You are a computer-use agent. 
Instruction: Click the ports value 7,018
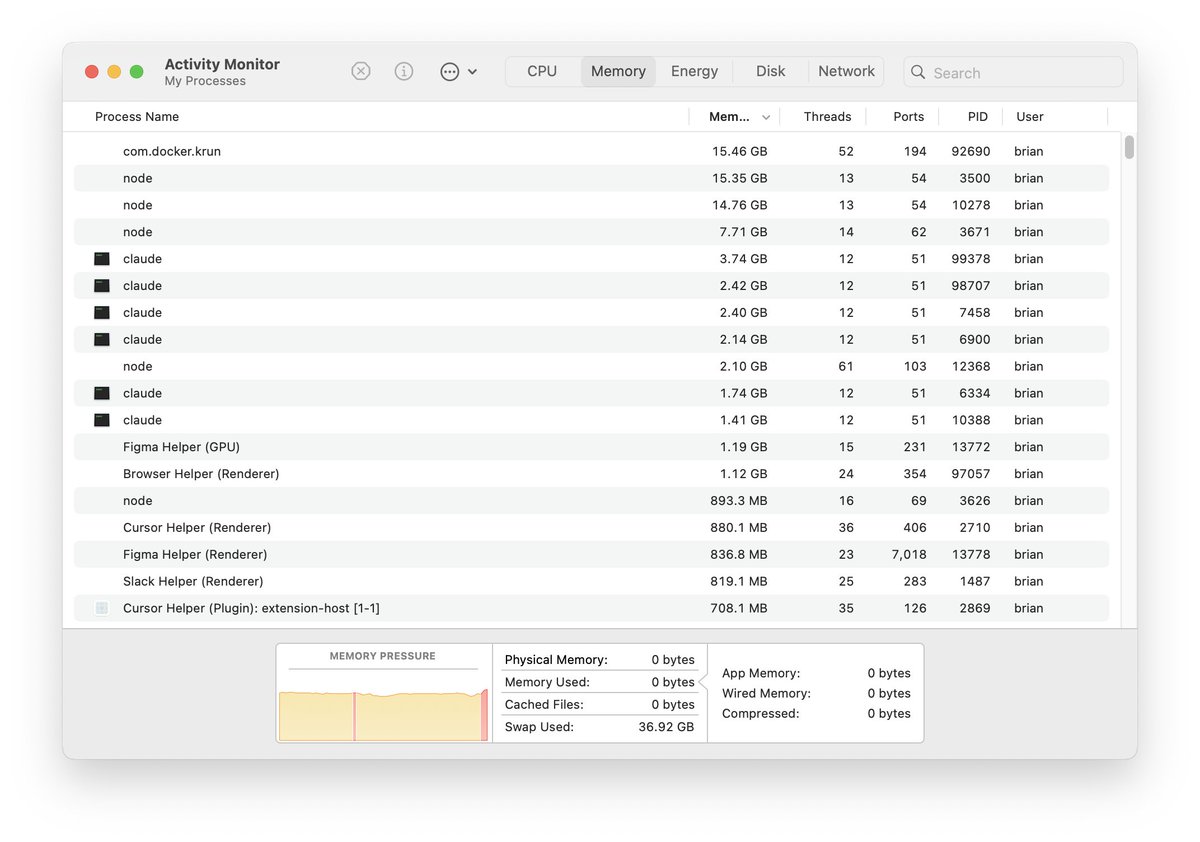tap(908, 555)
